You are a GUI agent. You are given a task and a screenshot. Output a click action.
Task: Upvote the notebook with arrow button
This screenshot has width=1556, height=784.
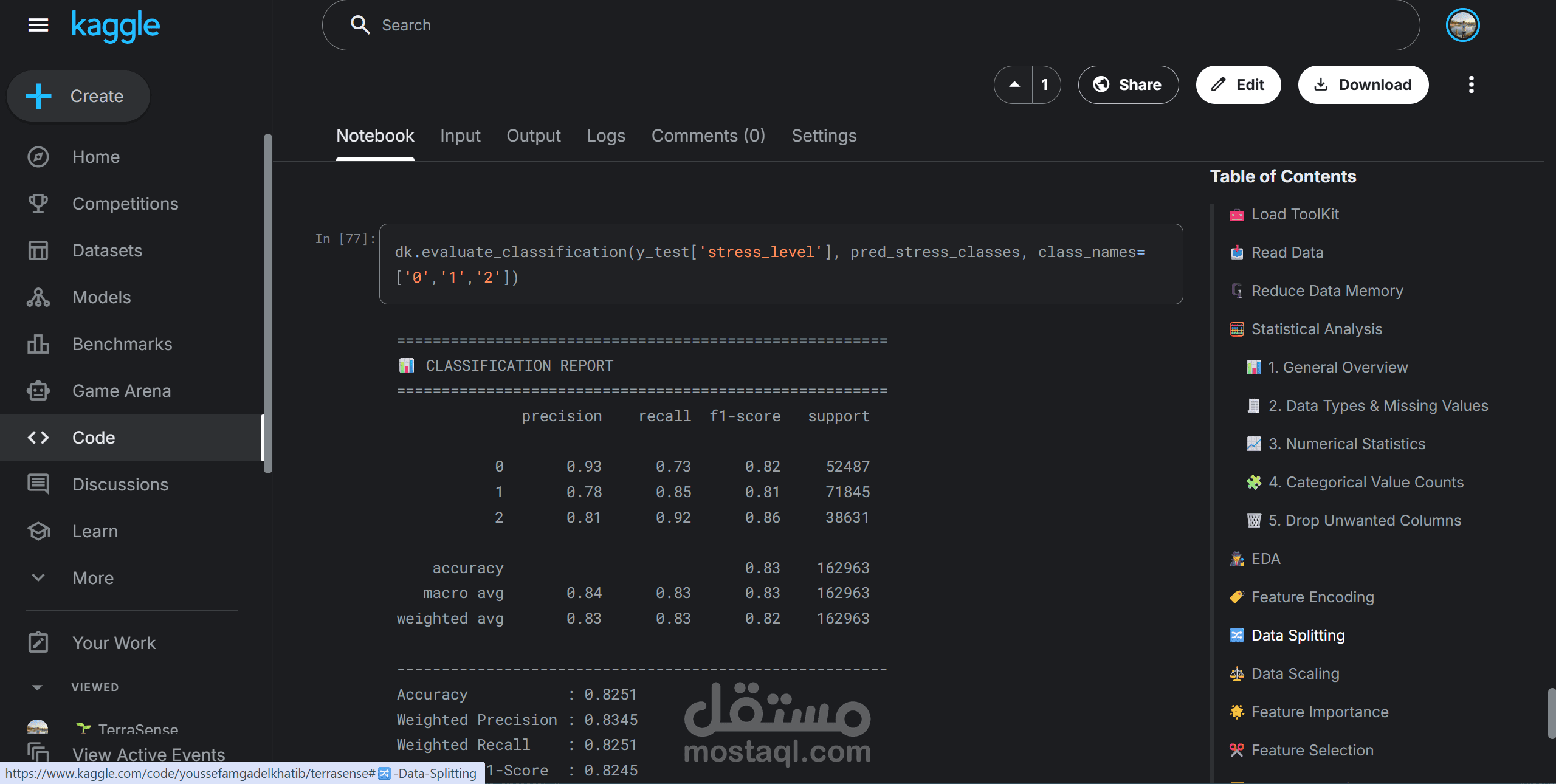coord(1014,85)
